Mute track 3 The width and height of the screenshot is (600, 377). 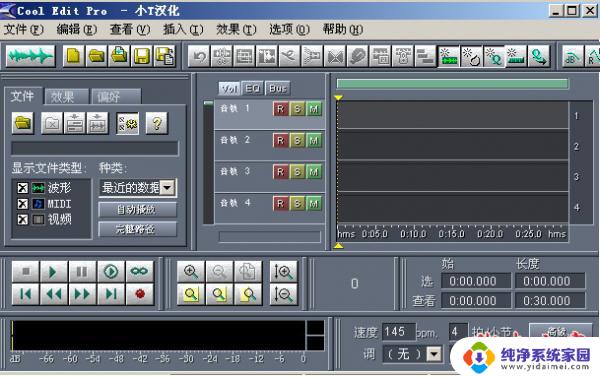pos(314,172)
